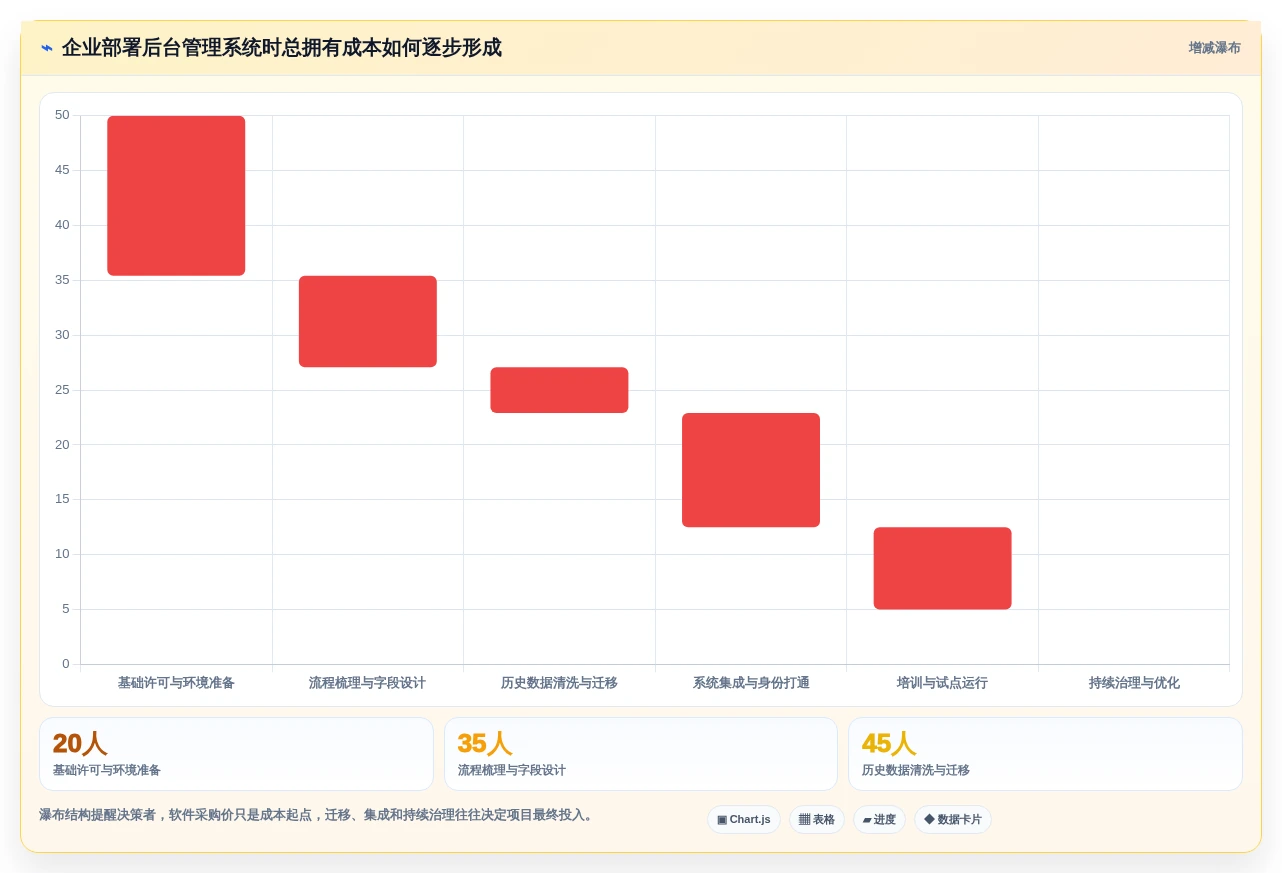
Task: Click the 35人 stat card
Action: point(641,754)
